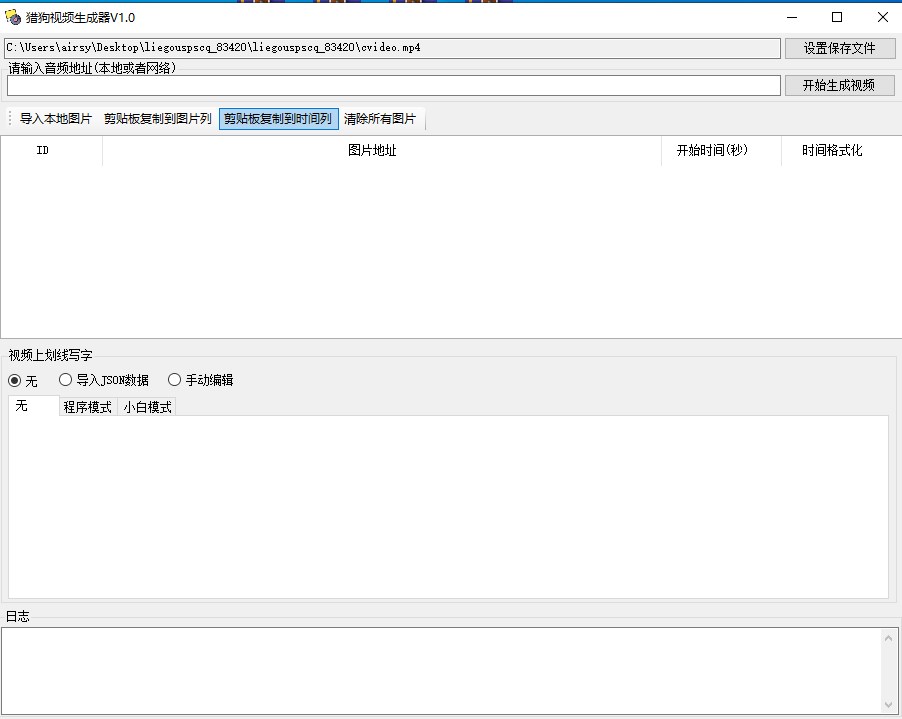902x719 pixels.
Task: Click 设置保存文件 button
Action: [x=839, y=48]
